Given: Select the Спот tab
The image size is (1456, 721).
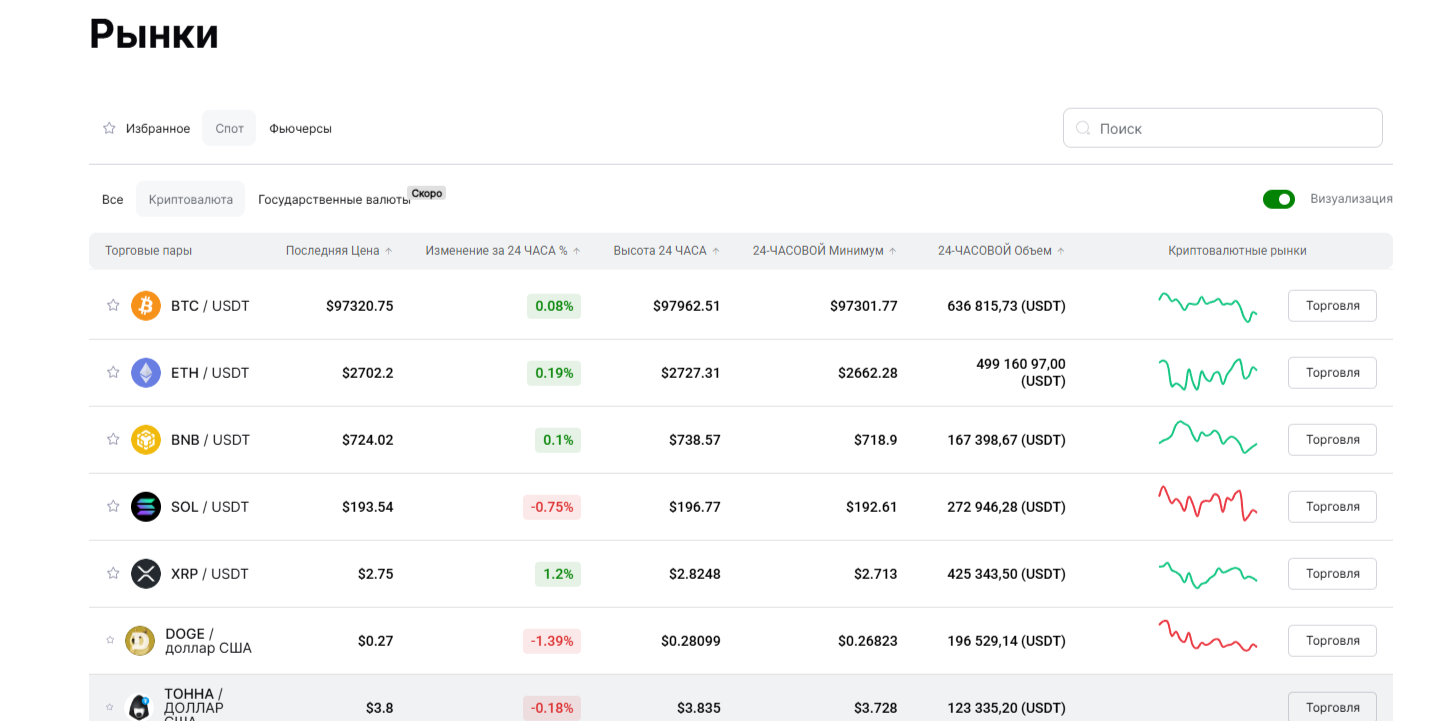Looking at the screenshot, I should point(229,128).
